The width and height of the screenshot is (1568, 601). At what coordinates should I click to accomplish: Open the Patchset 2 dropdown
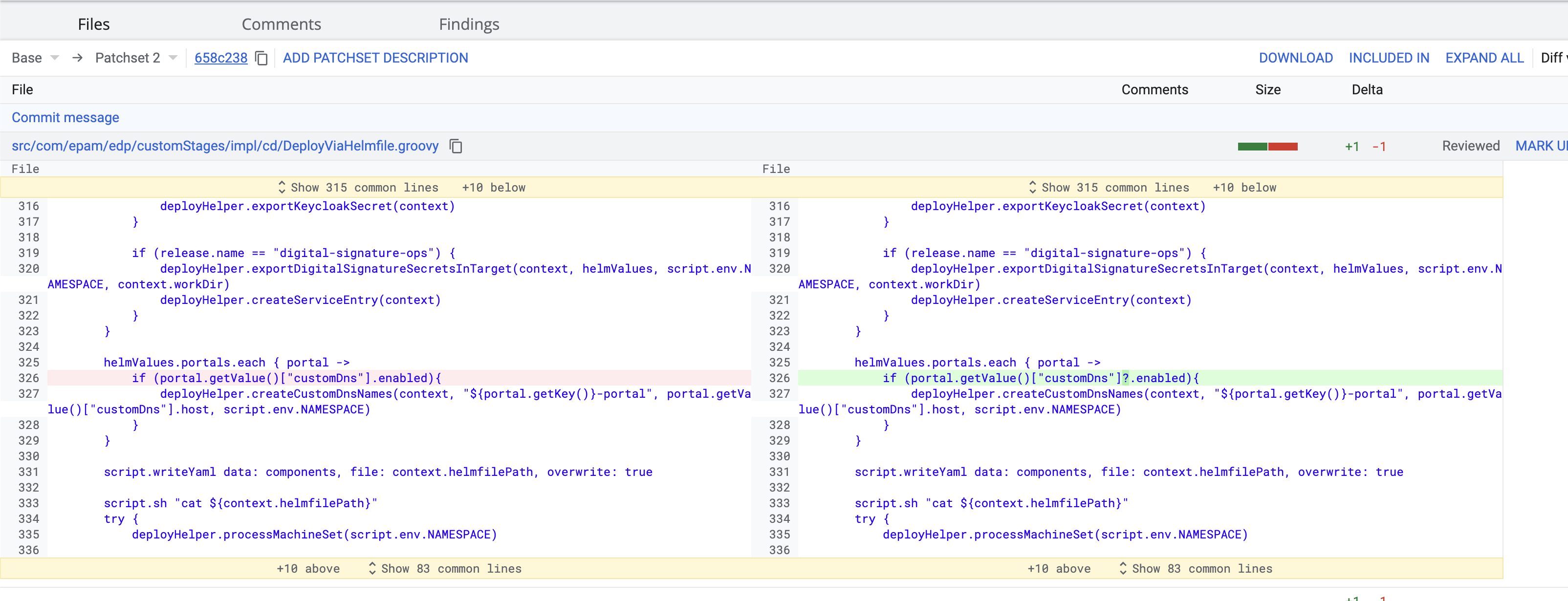coord(136,59)
